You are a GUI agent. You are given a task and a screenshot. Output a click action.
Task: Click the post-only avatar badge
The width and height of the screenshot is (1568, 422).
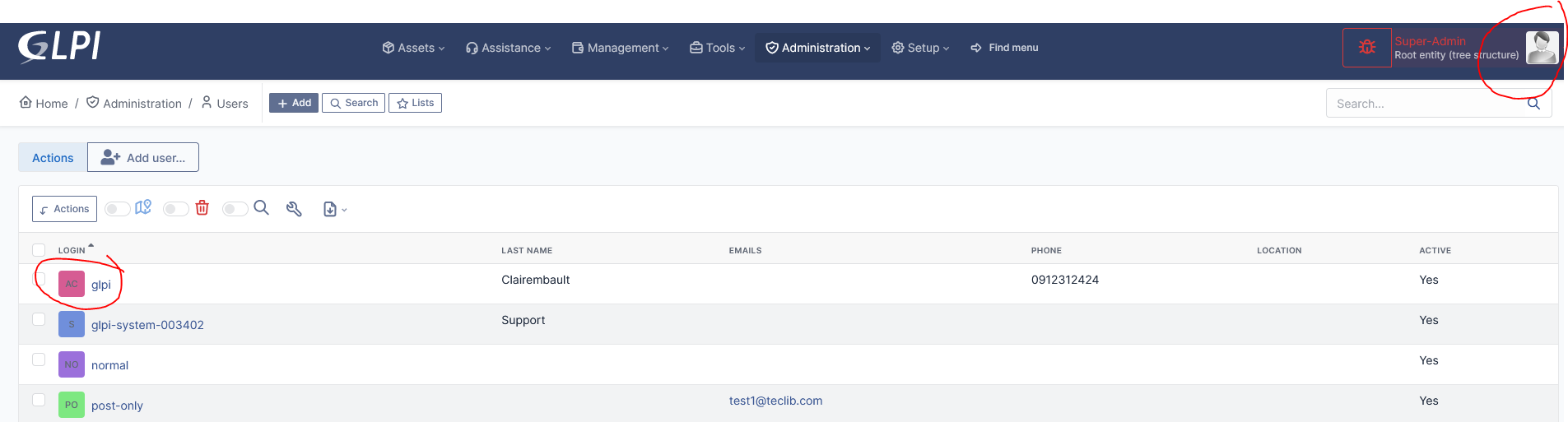pos(72,405)
